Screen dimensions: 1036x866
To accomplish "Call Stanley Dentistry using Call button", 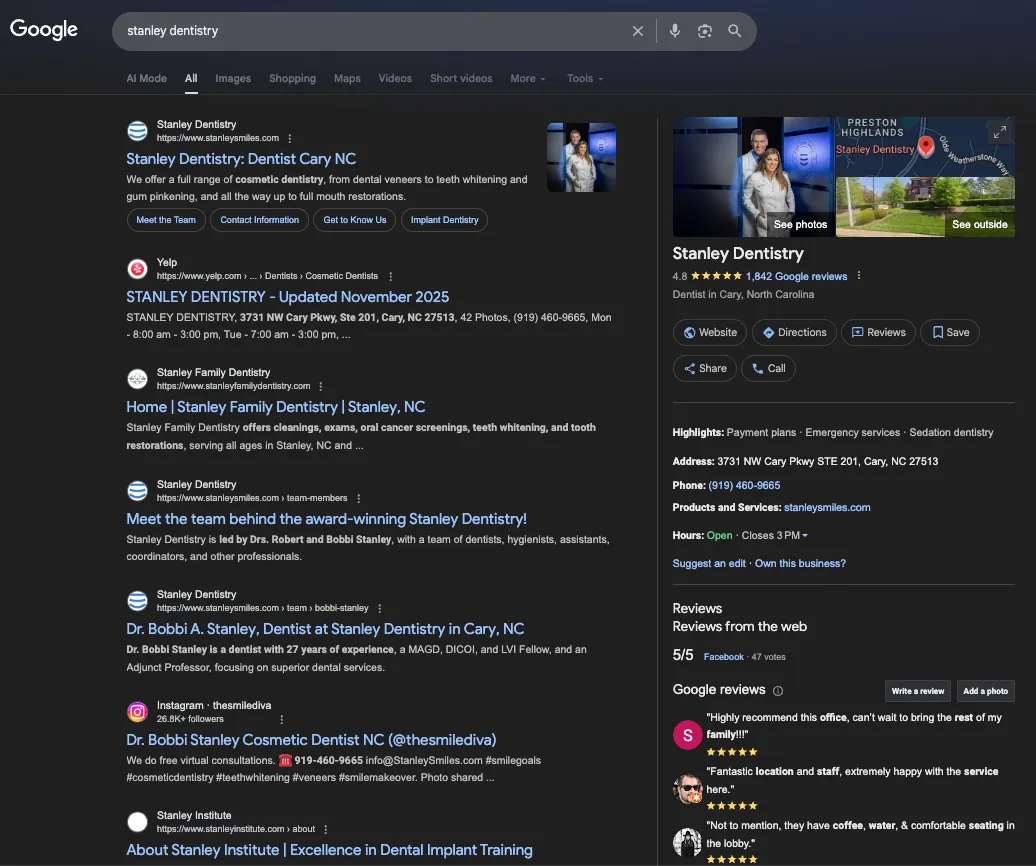I will click(x=768, y=369).
